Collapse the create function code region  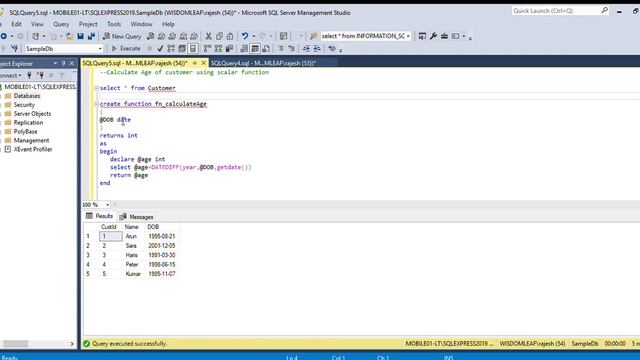click(x=97, y=104)
